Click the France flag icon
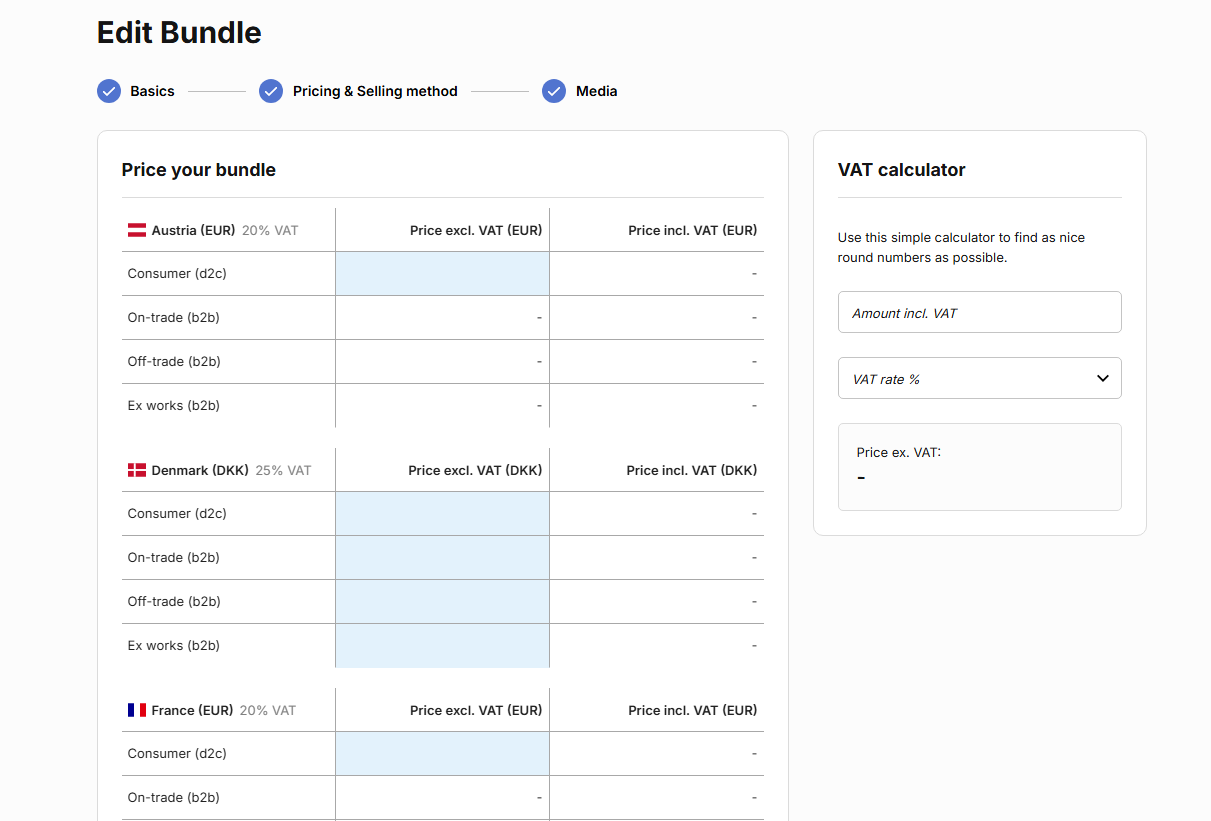The height and width of the screenshot is (821, 1211). 137,710
